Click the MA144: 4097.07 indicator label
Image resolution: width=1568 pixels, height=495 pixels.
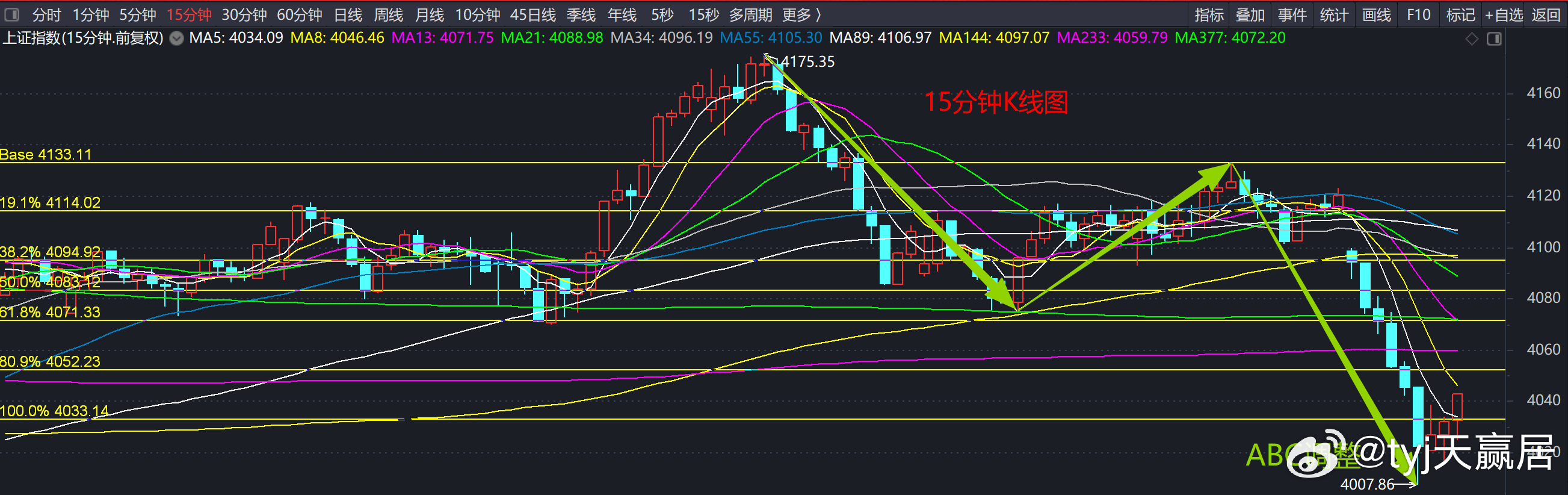coord(995,38)
